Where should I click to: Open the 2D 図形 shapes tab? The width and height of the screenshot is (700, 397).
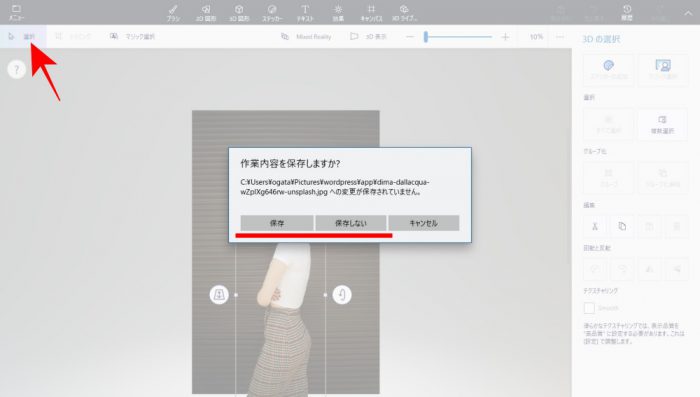tap(206, 13)
